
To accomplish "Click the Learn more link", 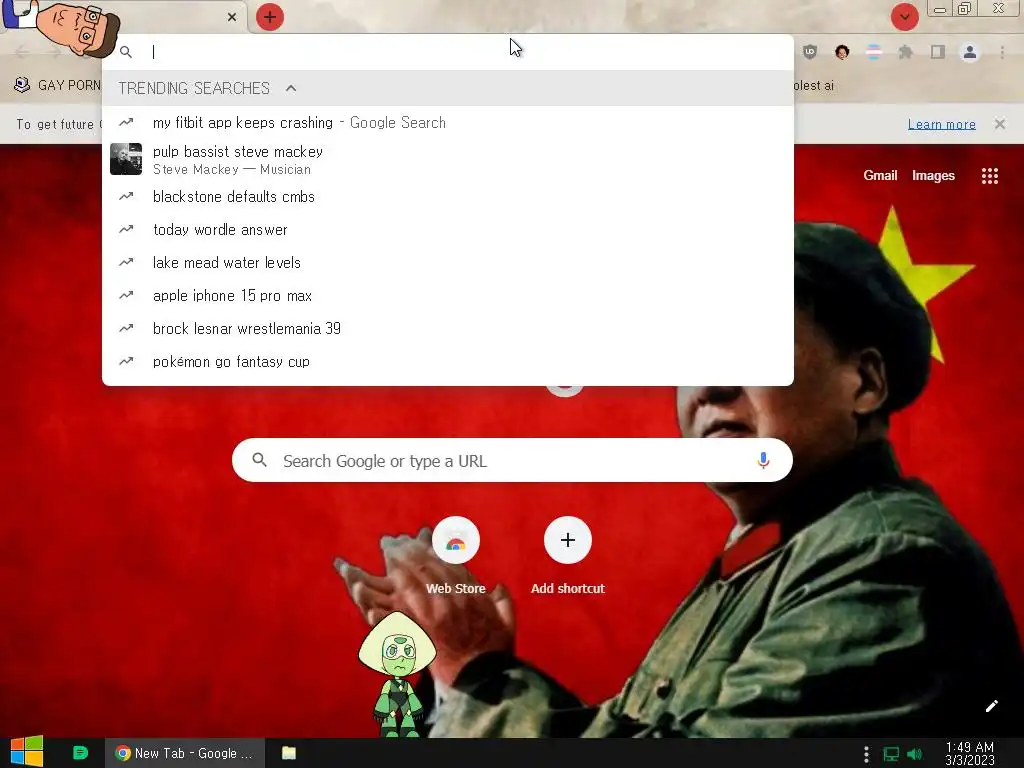I will [x=942, y=124].
